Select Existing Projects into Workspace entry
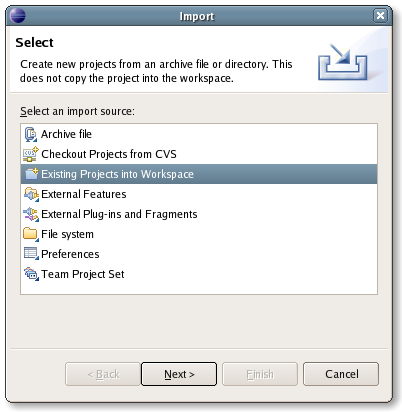402x412 pixels. 199,174
